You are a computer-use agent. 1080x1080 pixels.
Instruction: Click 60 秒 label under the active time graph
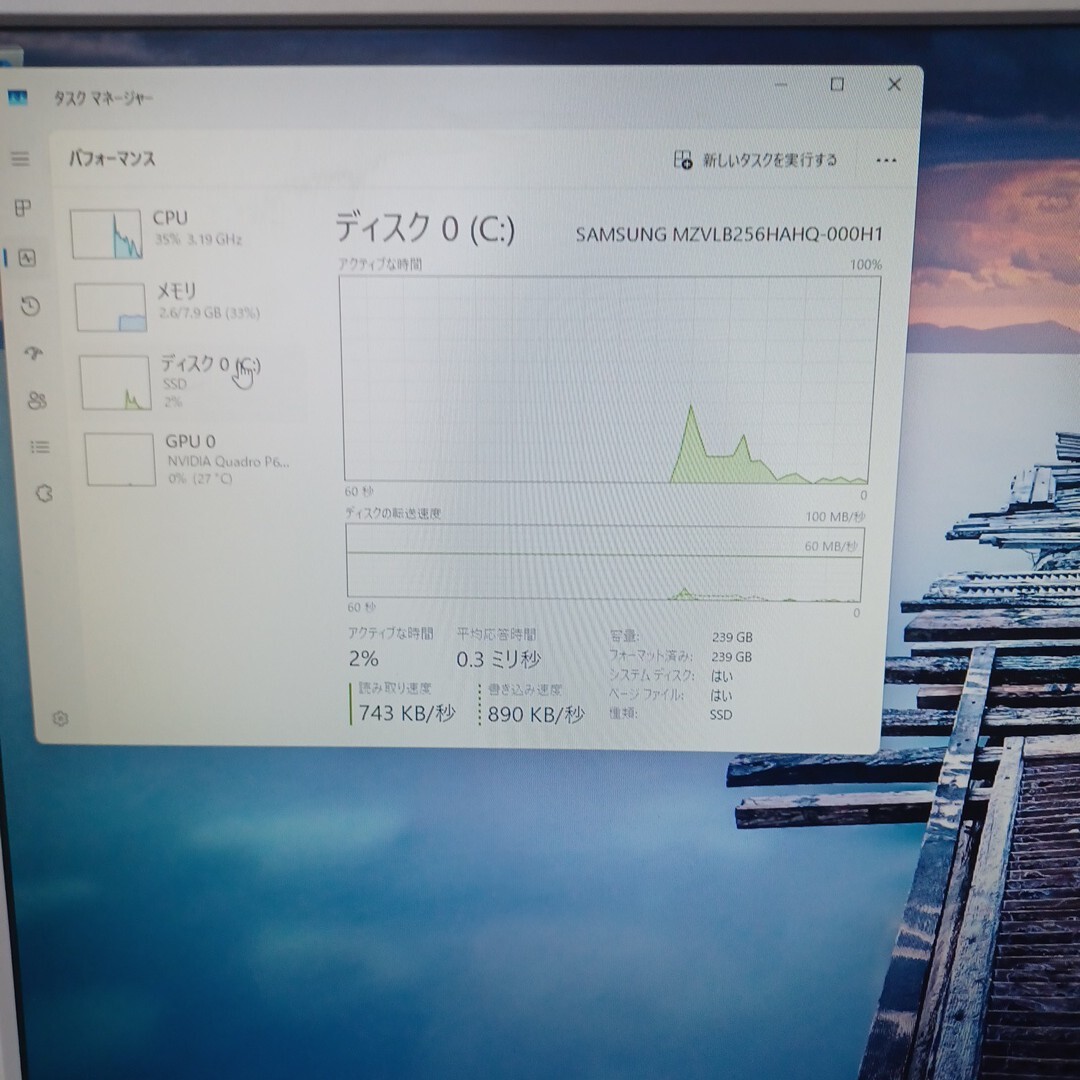[359, 491]
